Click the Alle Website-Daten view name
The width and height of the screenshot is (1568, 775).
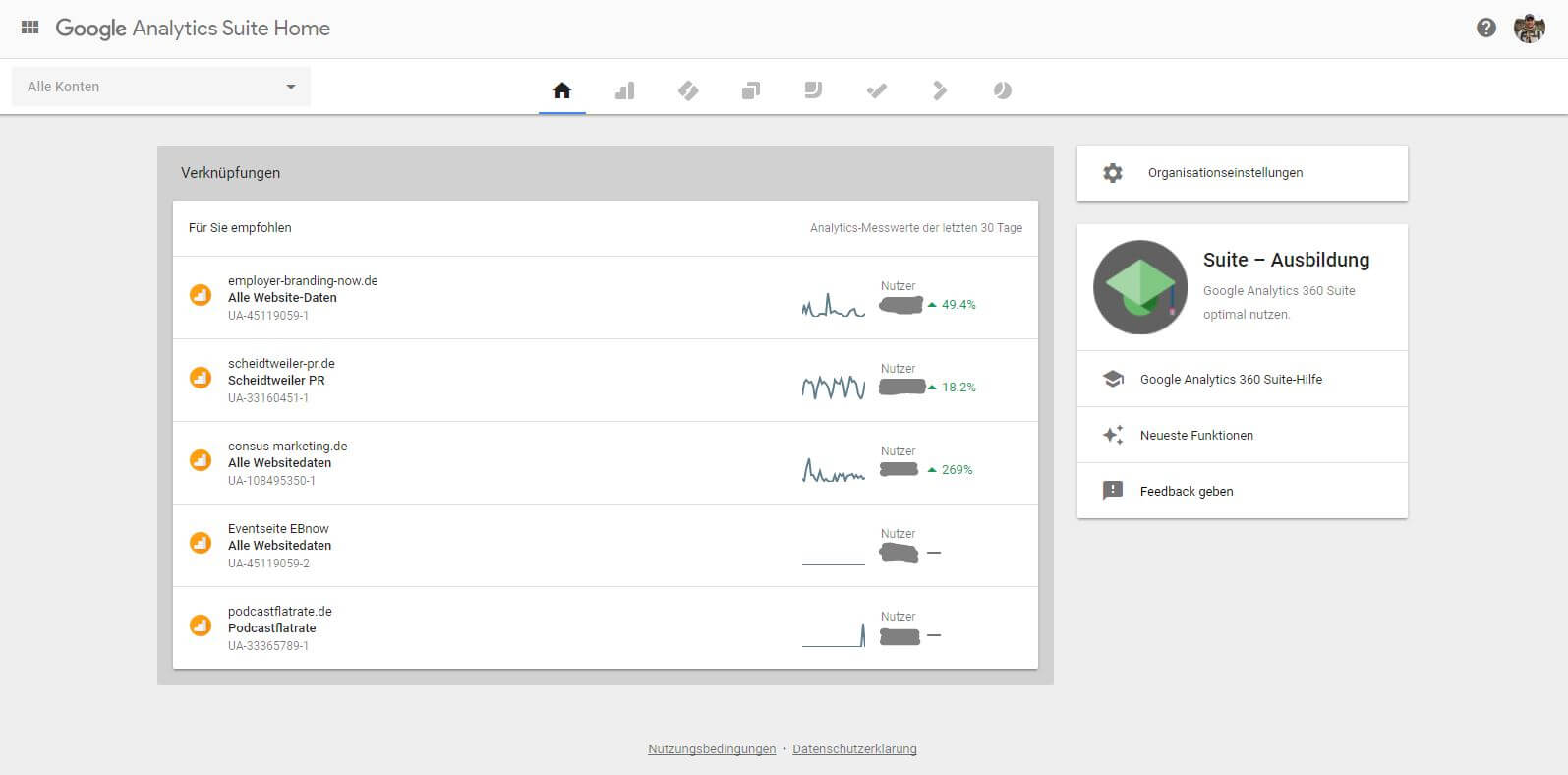coord(282,298)
